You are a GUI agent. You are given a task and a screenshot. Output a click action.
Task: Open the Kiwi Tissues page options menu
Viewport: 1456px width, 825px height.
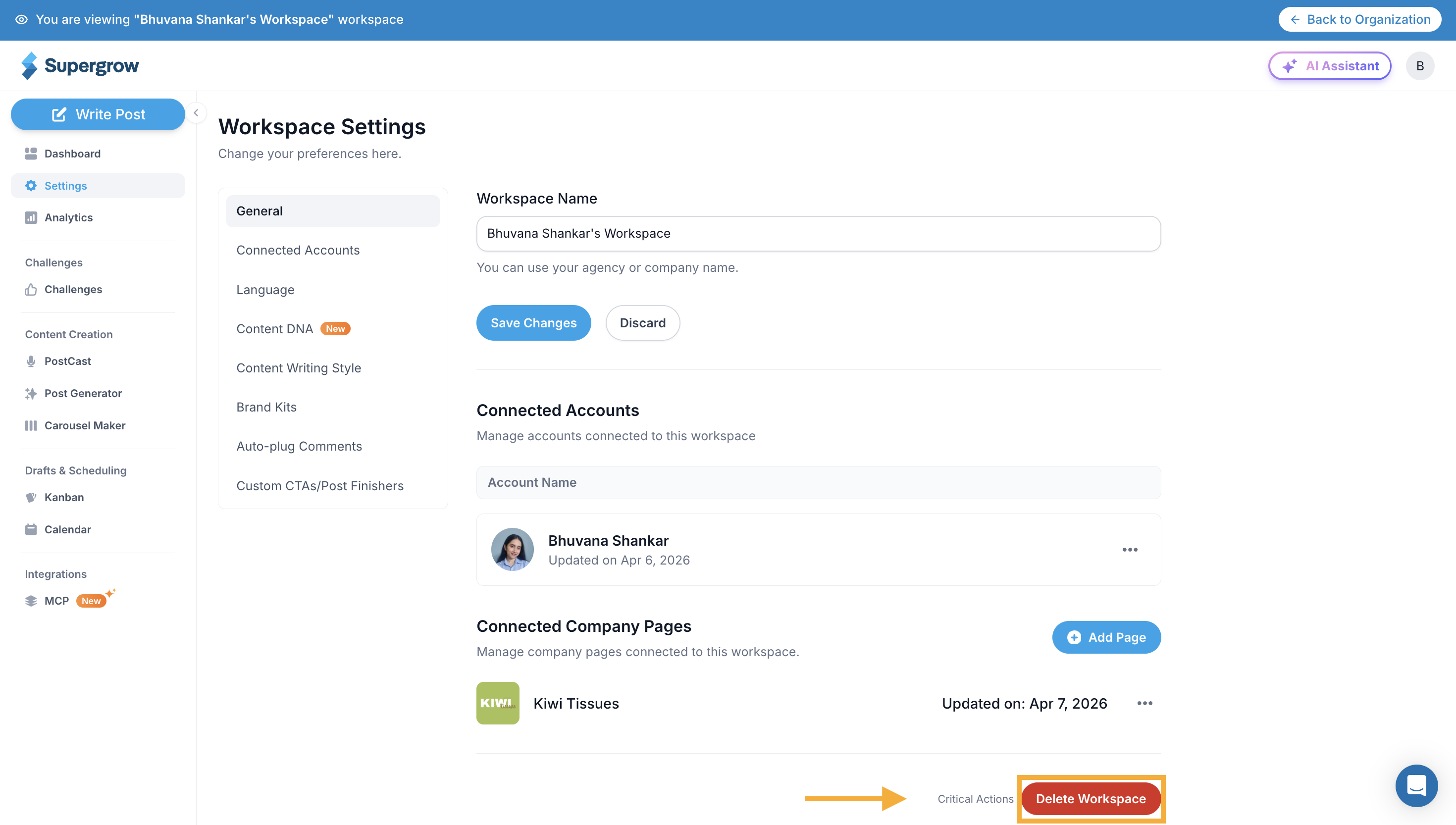click(1144, 703)
